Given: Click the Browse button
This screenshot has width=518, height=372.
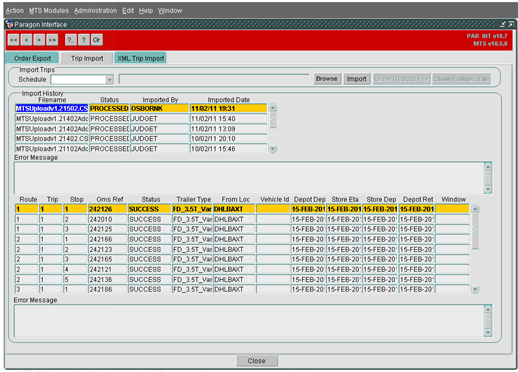Looking at the screenshot, I should point(327,79).
